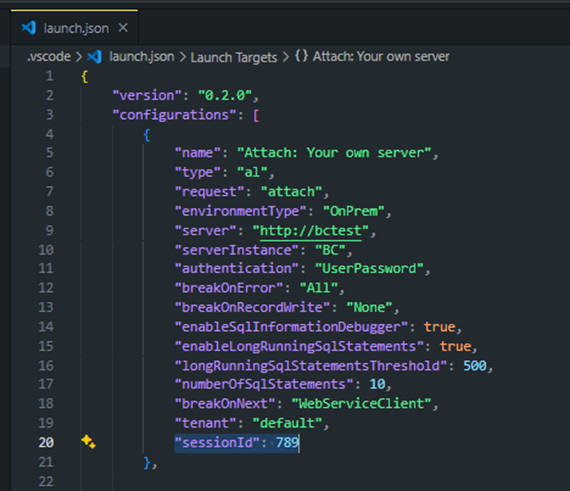Click the "version" key on line 2

coord(147,96)
